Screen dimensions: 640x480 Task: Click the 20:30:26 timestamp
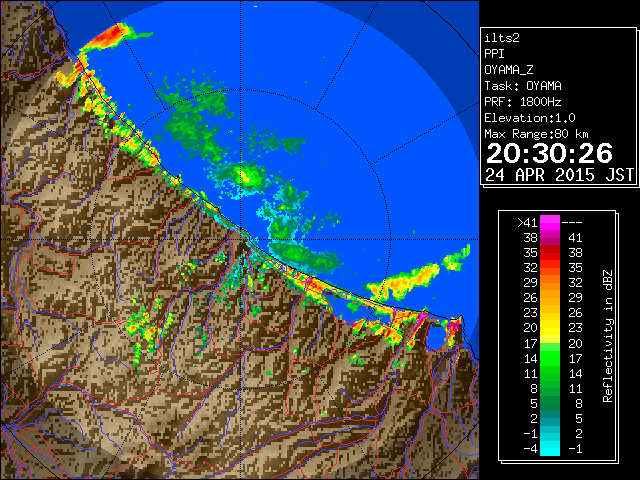[549, 153]
